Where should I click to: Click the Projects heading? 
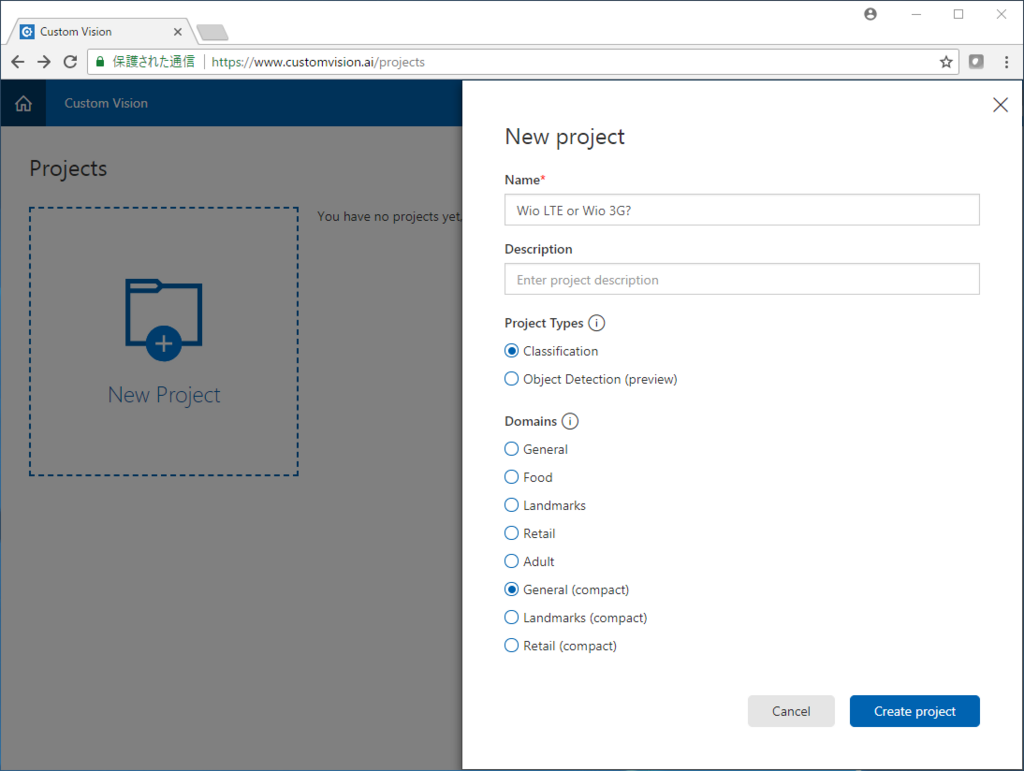pos(69,168)
